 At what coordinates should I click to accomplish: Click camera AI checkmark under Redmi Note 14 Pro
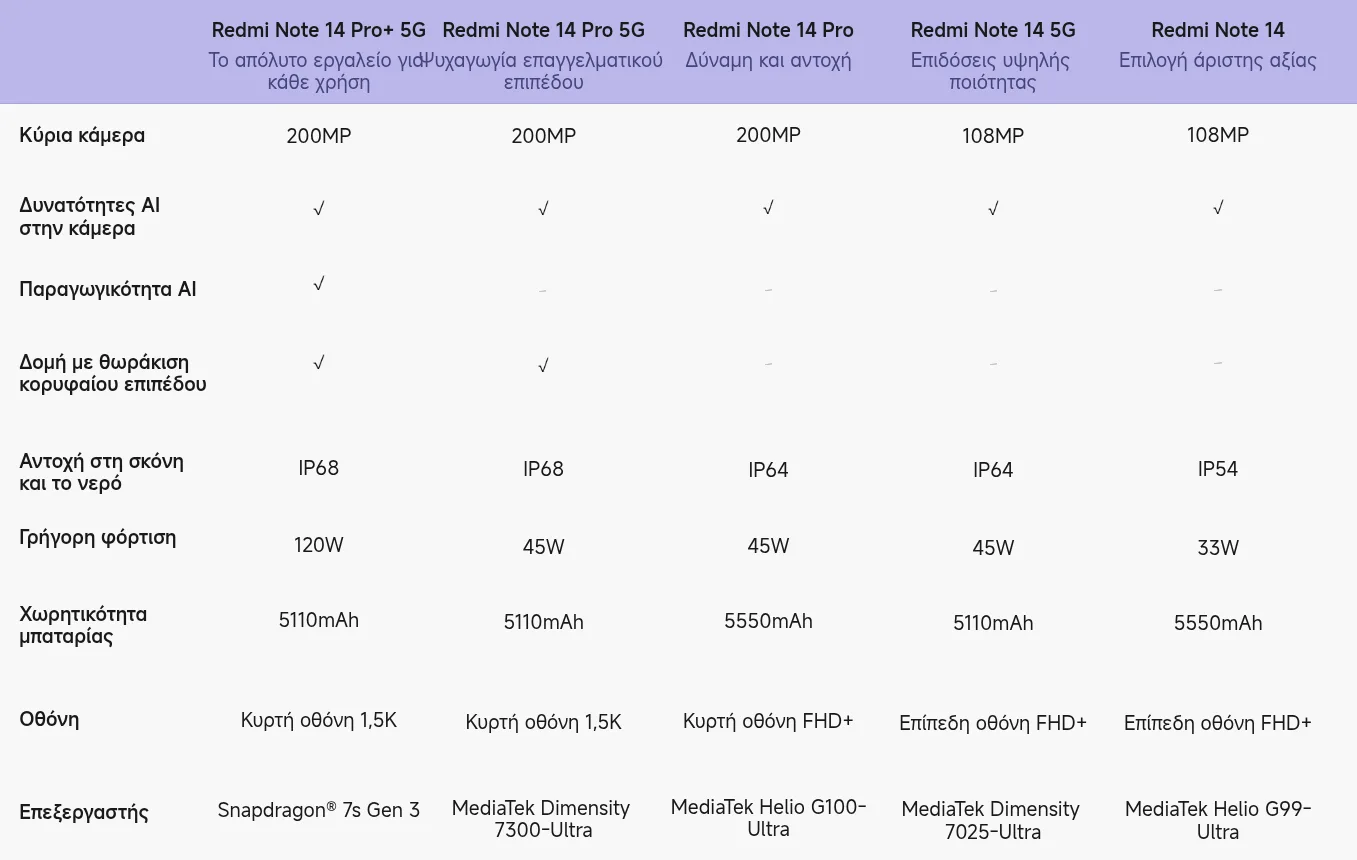click(x=768, y=208)
